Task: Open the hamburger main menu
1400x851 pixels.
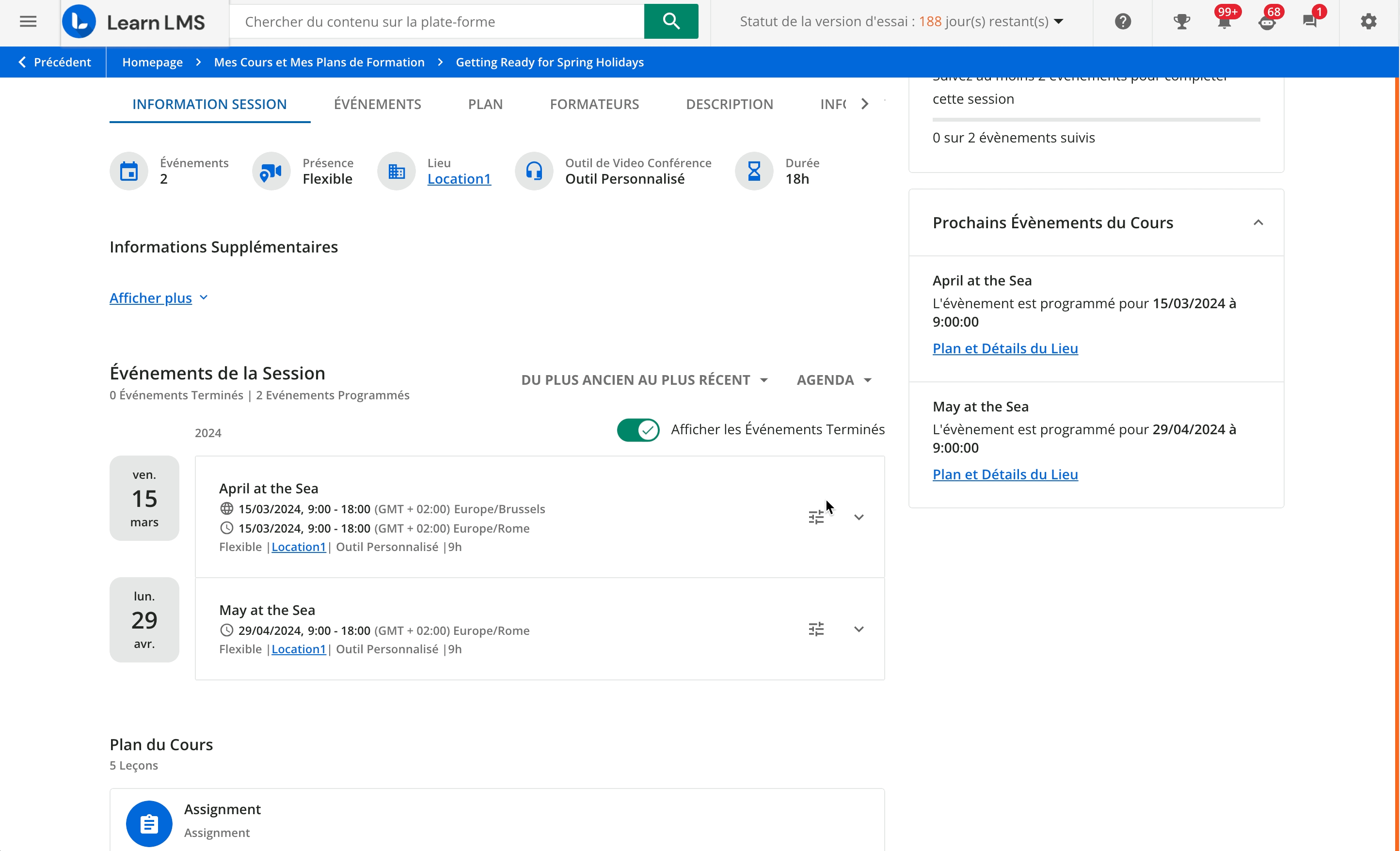Action: click(x=28, y=22)
